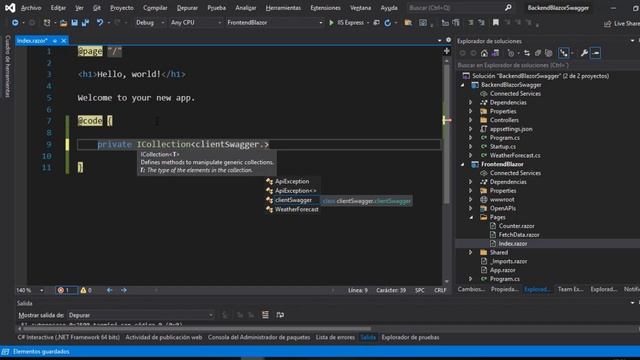
Task: Switch to the Team Explorer tab
Action: [x=570, y=289]
